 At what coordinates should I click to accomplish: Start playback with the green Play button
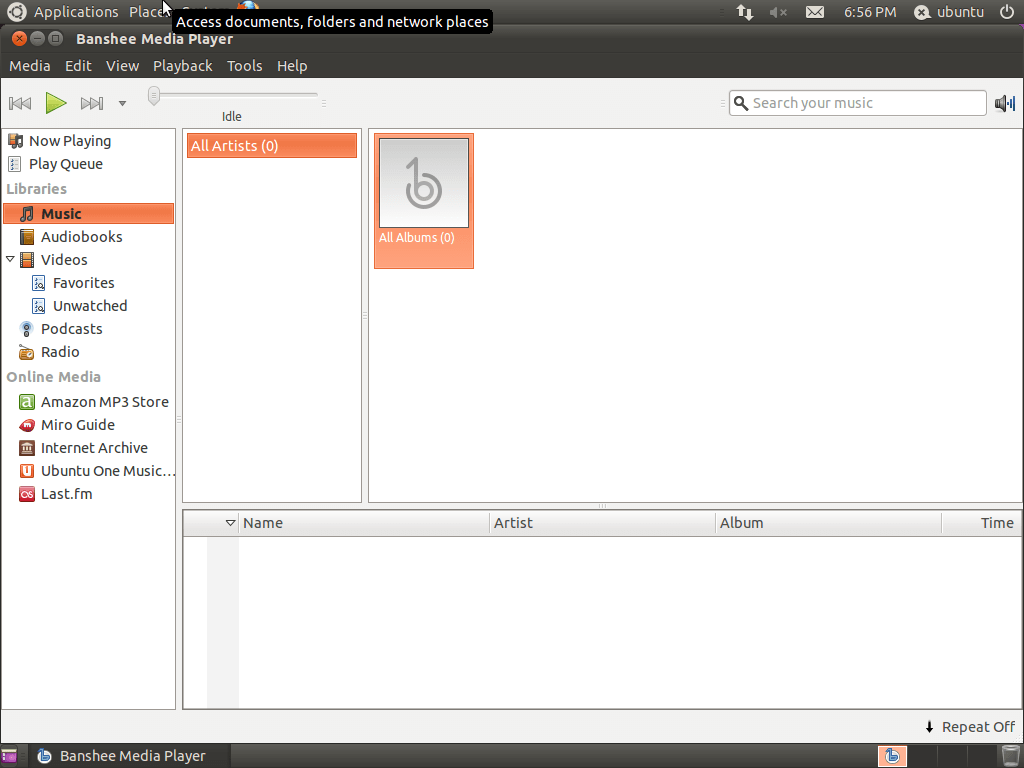pyautogui.click(x=56, y=103)
